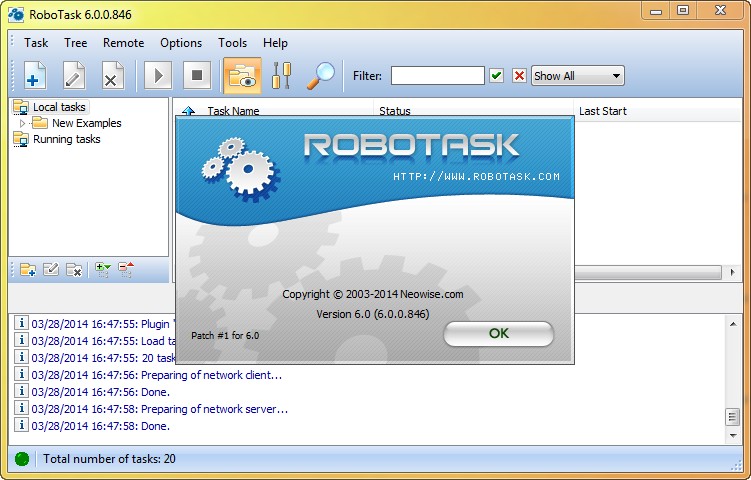Click the Edit Task pencil icon
This screenshot has width=751, height=480.
pos(73,76)
